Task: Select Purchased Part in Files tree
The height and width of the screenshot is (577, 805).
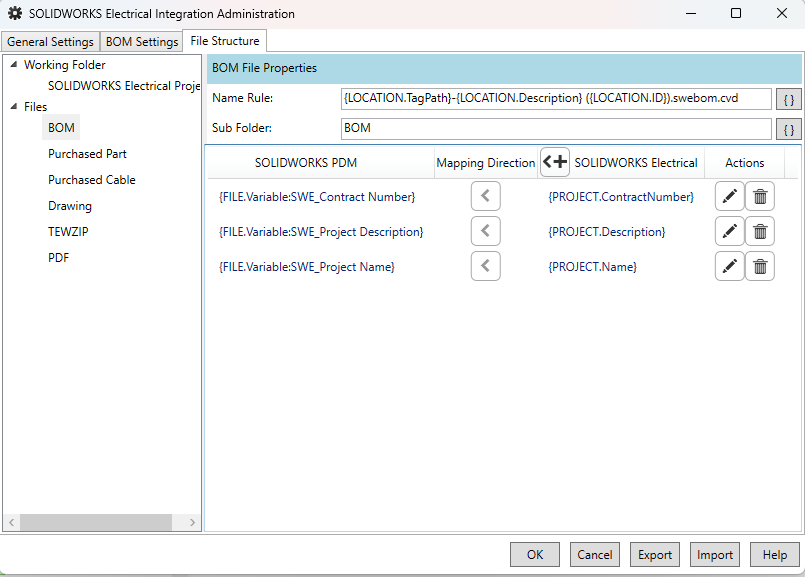Action: point(87,153)
